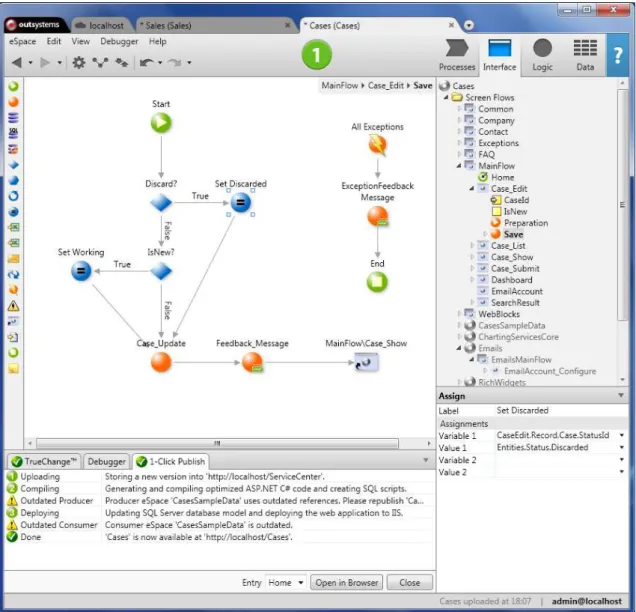Collapse the Assign properties panel arrow

(621, 395)
